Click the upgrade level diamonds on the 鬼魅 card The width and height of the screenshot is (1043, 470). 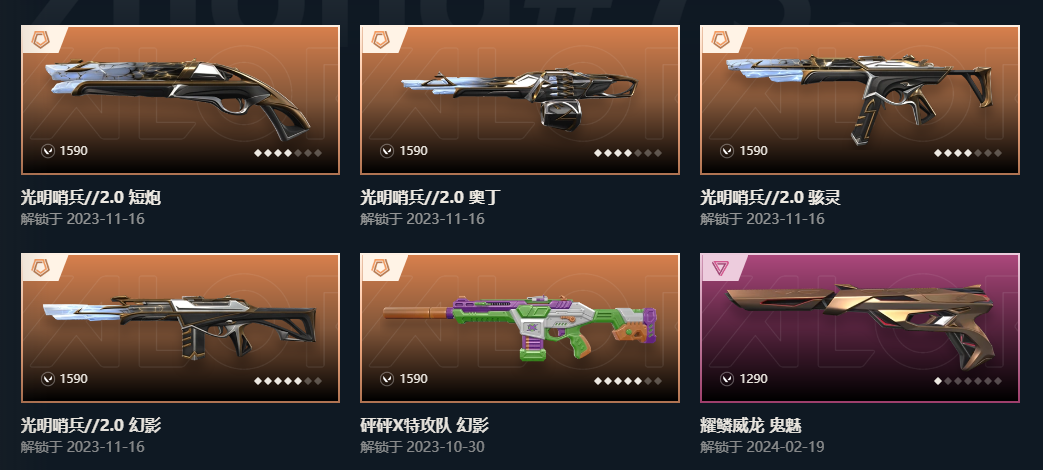point(968,381)
